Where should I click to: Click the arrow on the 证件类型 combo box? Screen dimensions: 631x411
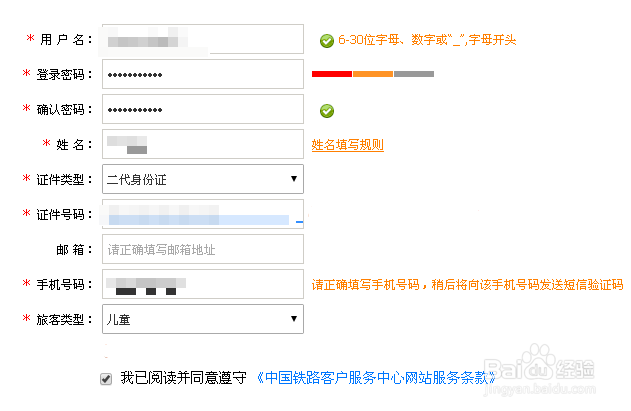294,179
